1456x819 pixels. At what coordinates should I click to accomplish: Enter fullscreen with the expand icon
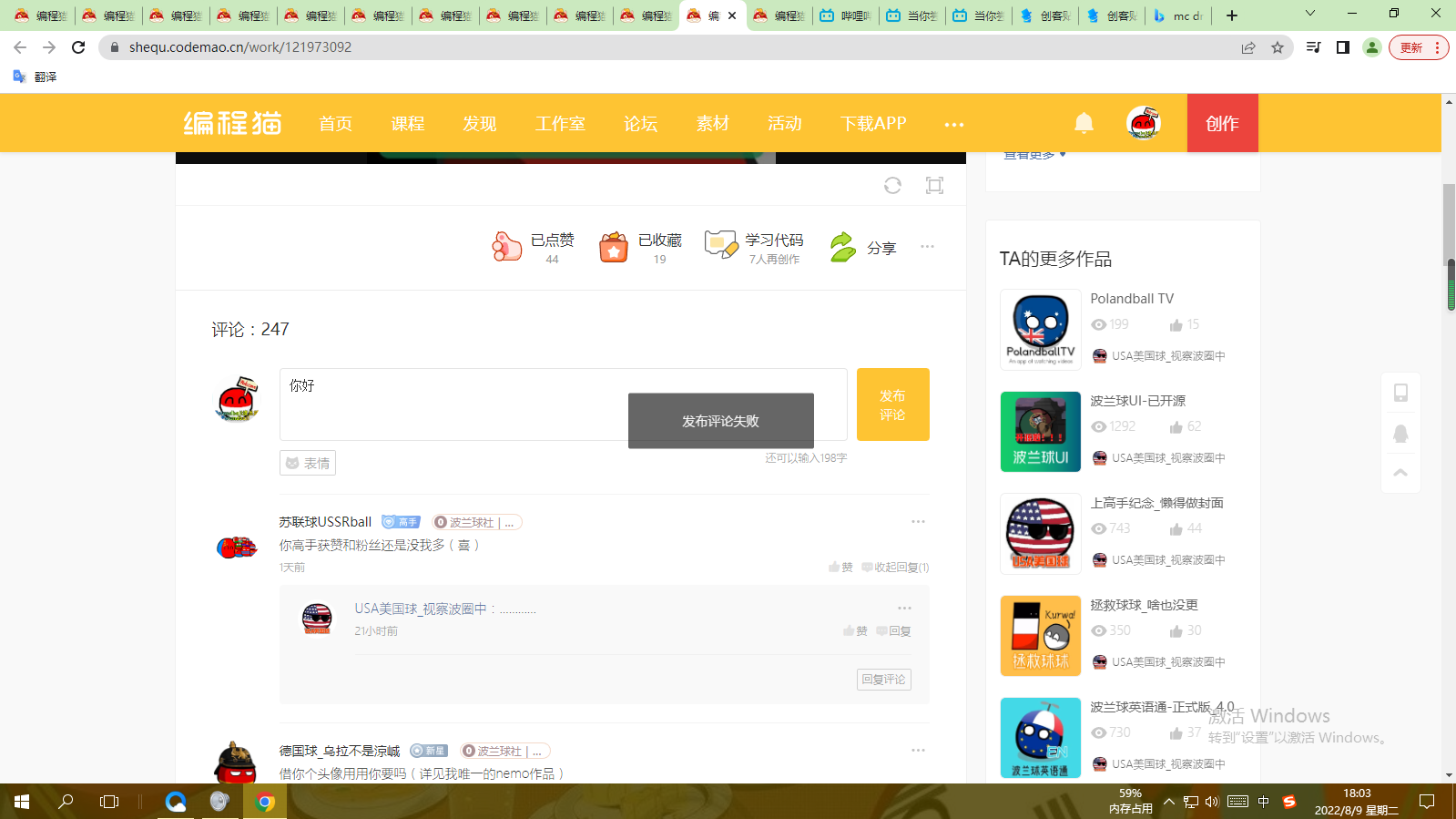(934, 185)
